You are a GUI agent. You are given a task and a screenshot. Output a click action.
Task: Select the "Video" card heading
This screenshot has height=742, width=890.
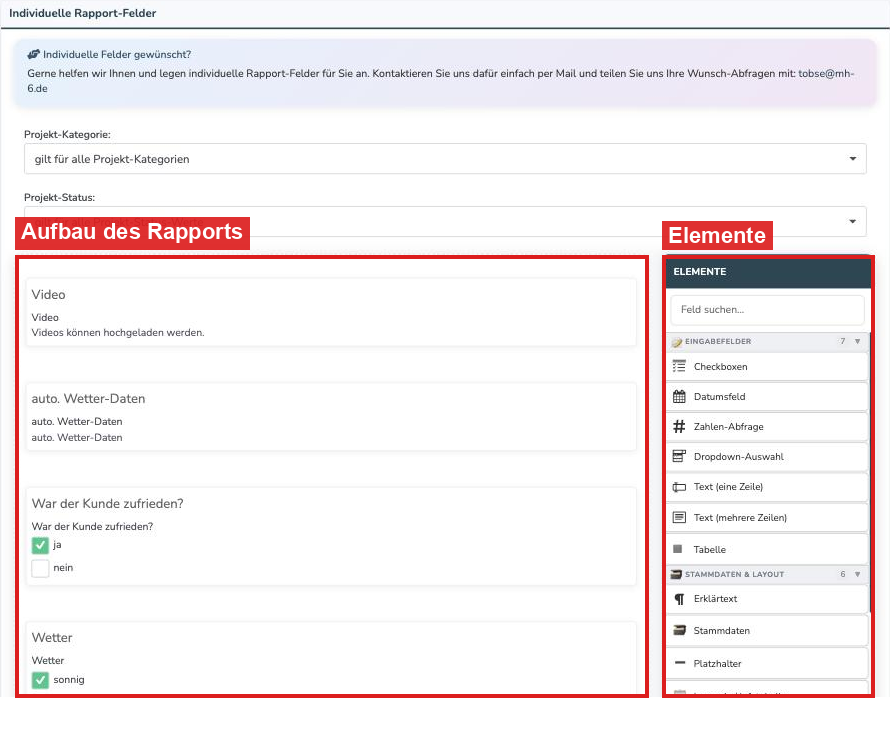49,295
